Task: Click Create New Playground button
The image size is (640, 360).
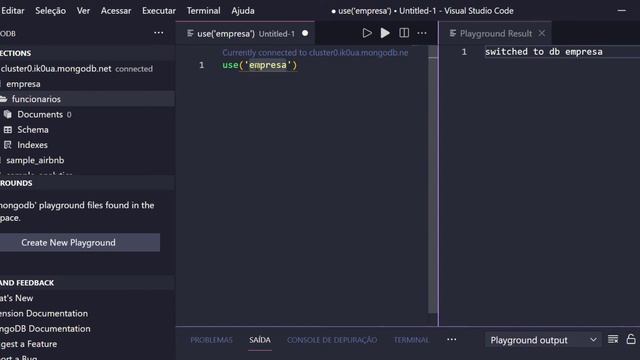Action: point(80,242)
